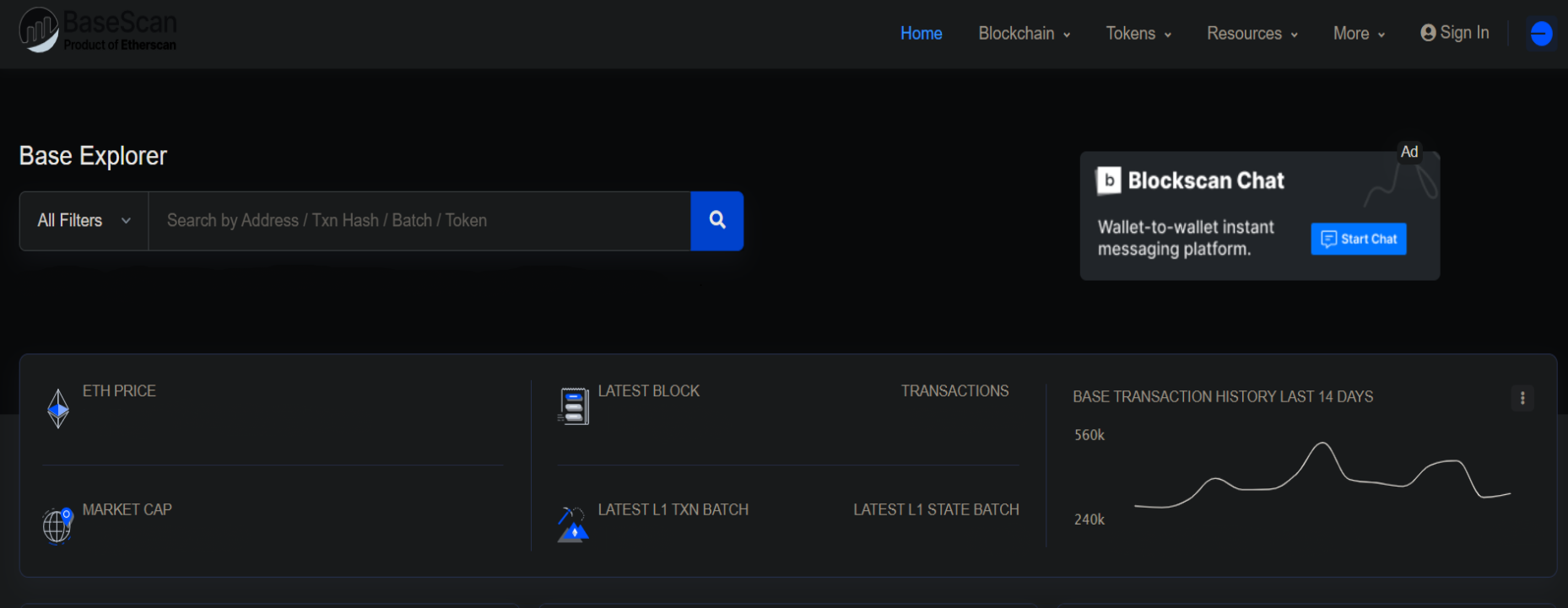
Task: Click the BaseScan logo
Action: pyautogui.click(x=98, y=30)
